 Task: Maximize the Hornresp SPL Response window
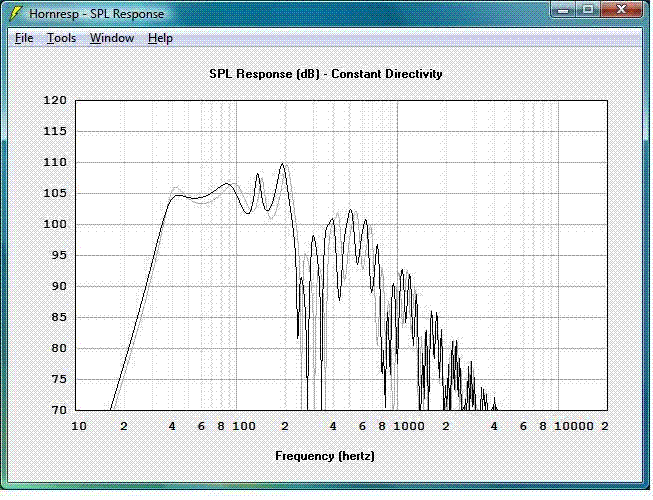(x=588, y=10)
